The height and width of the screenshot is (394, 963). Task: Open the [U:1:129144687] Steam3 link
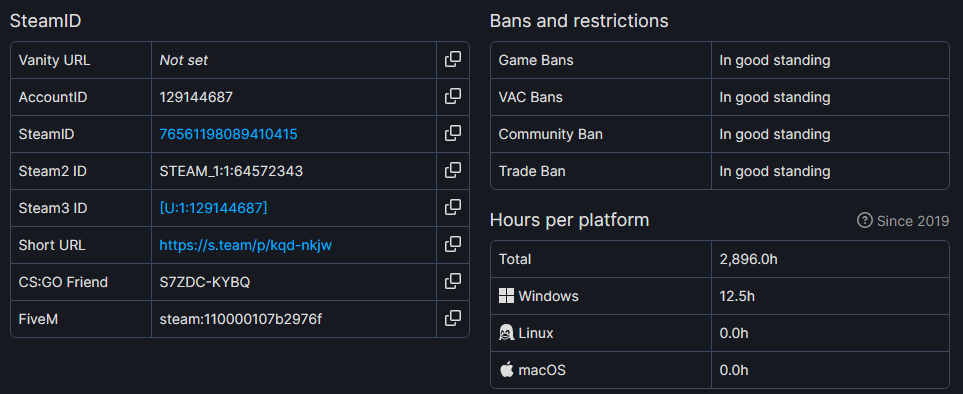(213, 208)
